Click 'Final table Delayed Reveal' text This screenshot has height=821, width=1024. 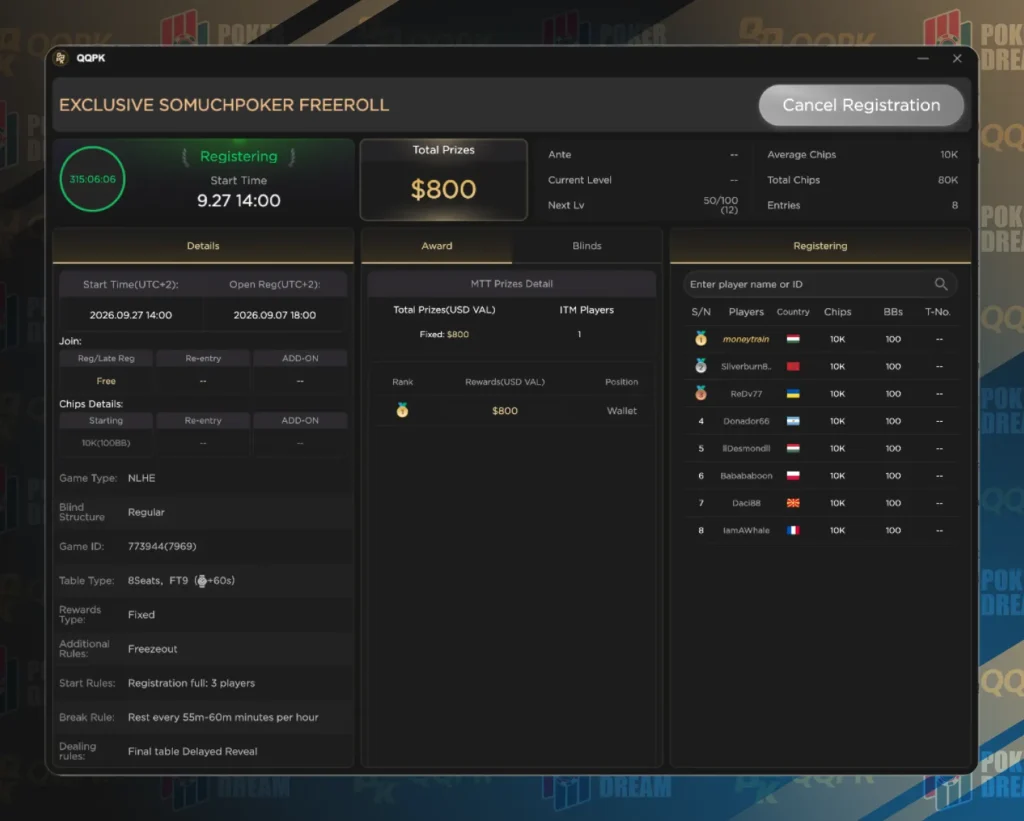[x=193, y=751]
